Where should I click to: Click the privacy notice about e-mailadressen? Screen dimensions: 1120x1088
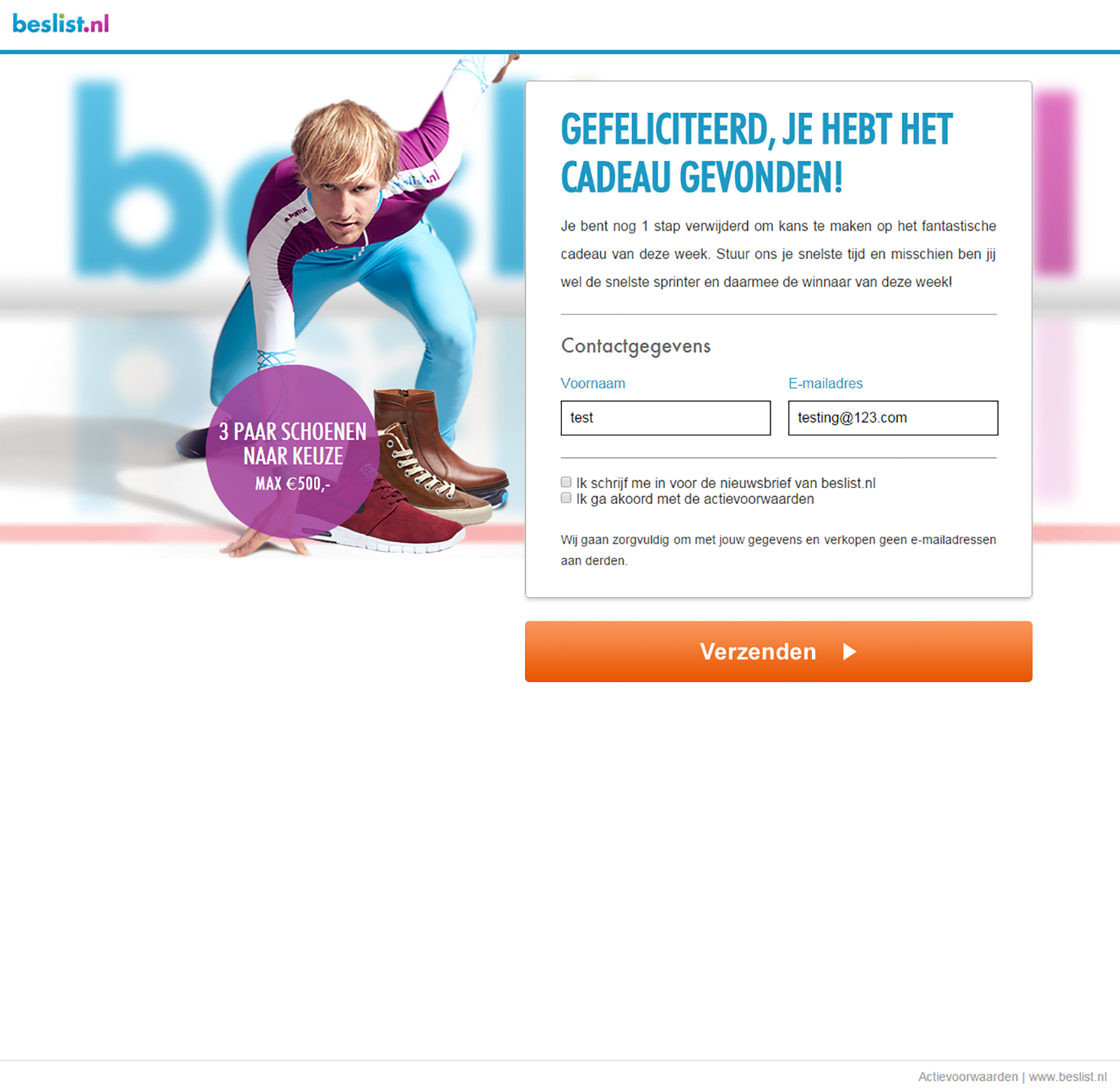779,550
